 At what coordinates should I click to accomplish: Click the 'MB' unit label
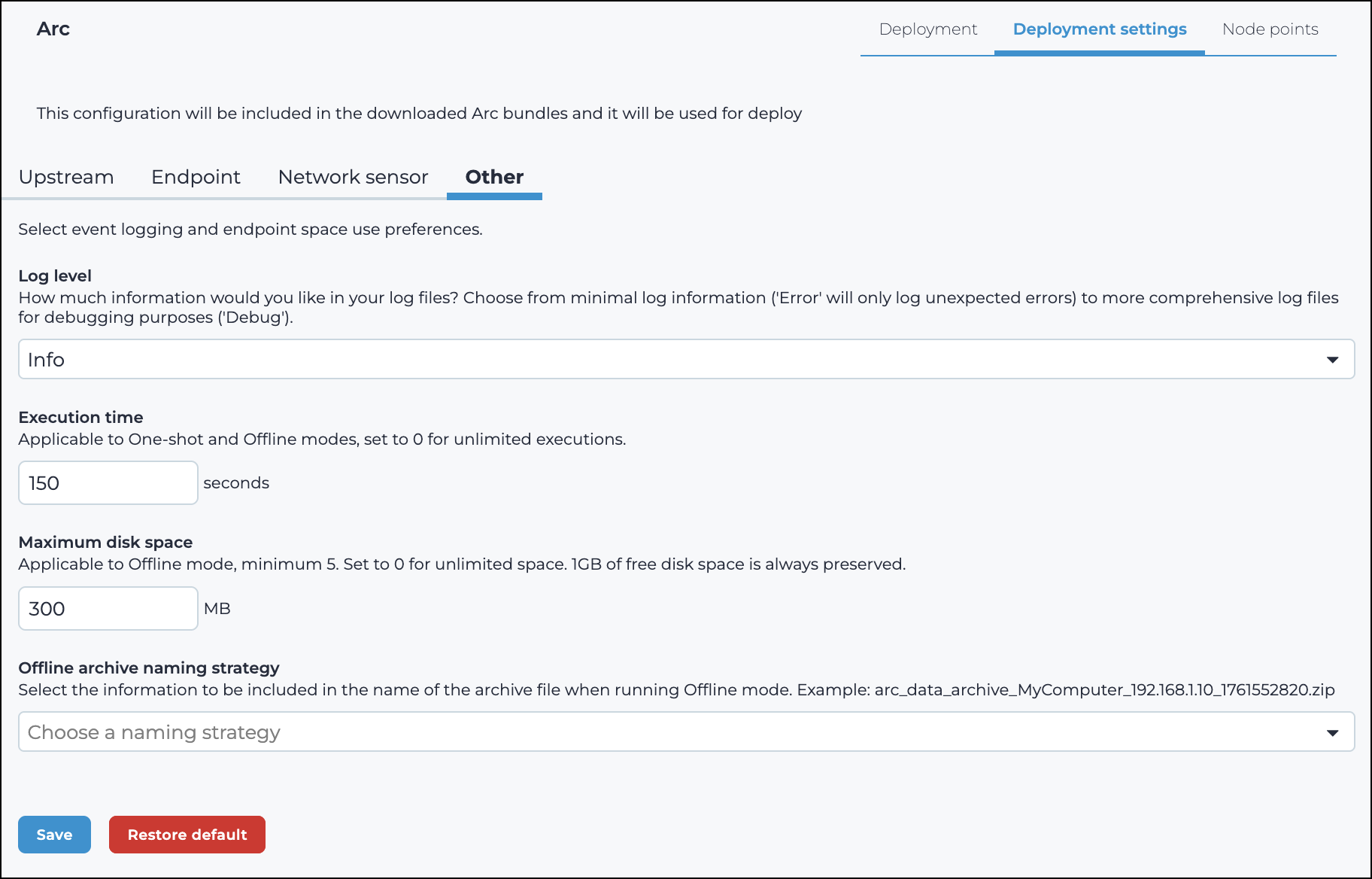[x=217, y=609]
